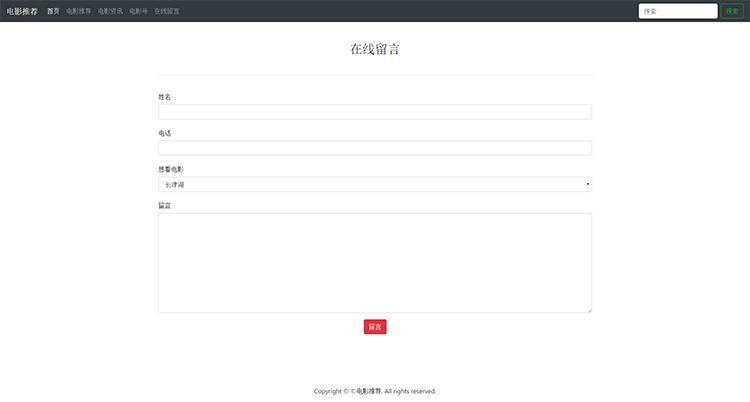Open the 电影推荐 brand logo link
The height and width of the screenshot is (402, 750).
pyautogui.click(x=22, y=11)
